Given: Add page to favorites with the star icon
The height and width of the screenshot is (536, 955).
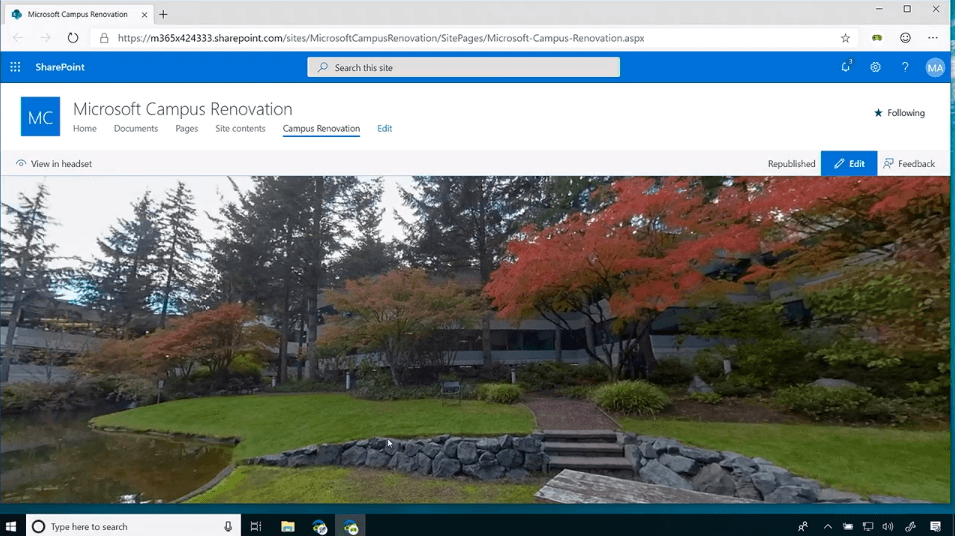Looking at the screenshot, I should pyautogui.click(x=845, y=38).
